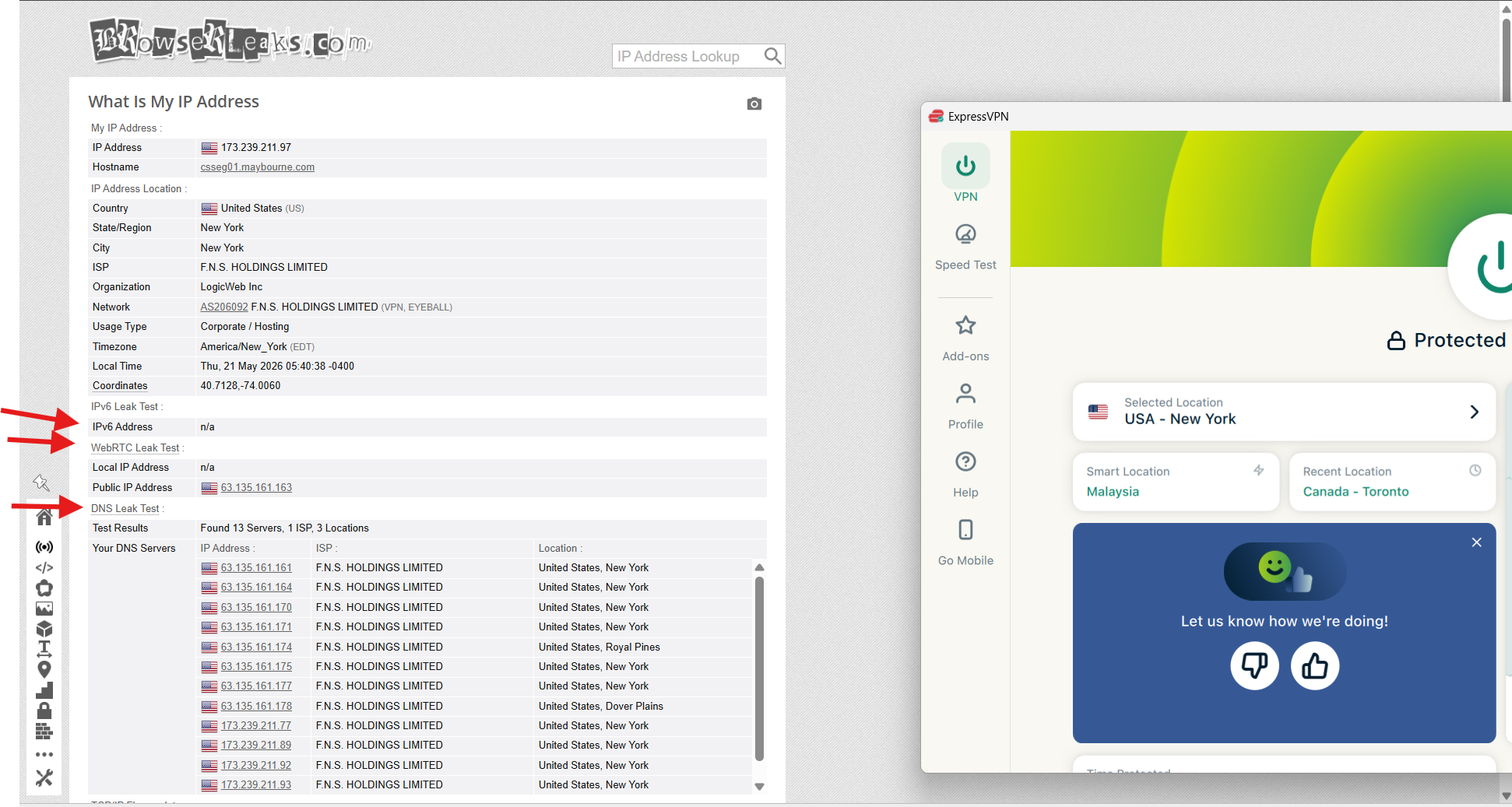Open the three dots more icon in sidebar
Image resolution: width=1512 pixels, height=807 pixels.
tap(44, 754)
